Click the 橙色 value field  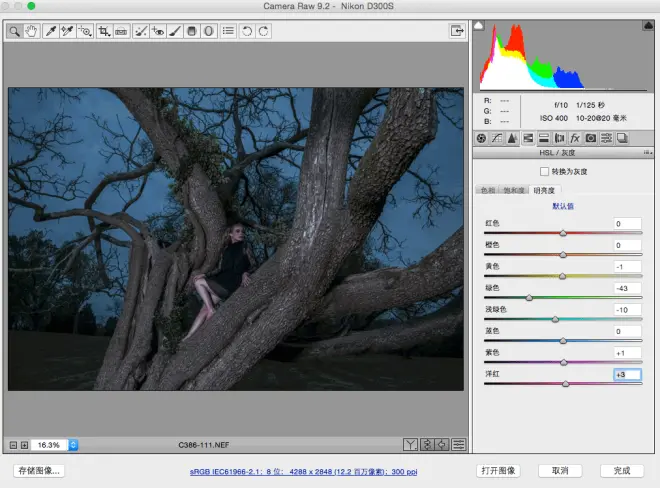coord(627,245)
